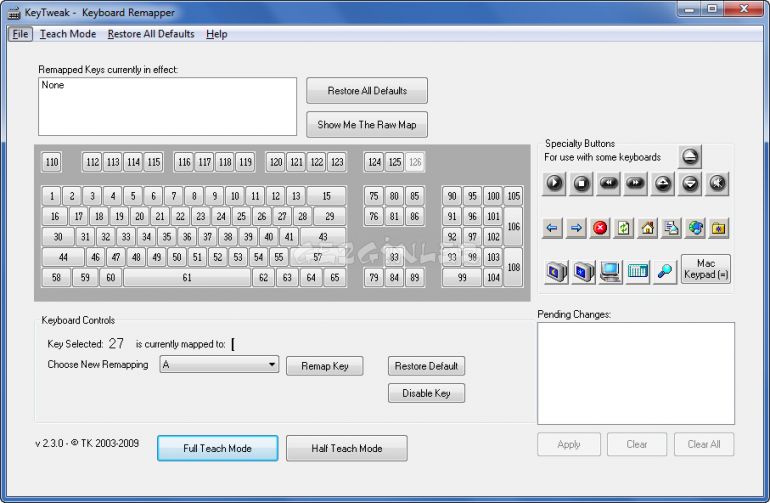Click the Remap Key button
Screen dimensions: 770x503
(x=325, y=366)
